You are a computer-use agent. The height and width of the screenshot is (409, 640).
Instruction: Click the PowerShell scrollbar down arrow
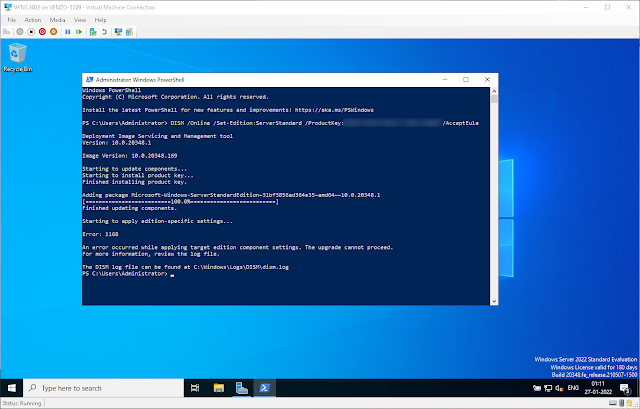[x=494, y=301]
